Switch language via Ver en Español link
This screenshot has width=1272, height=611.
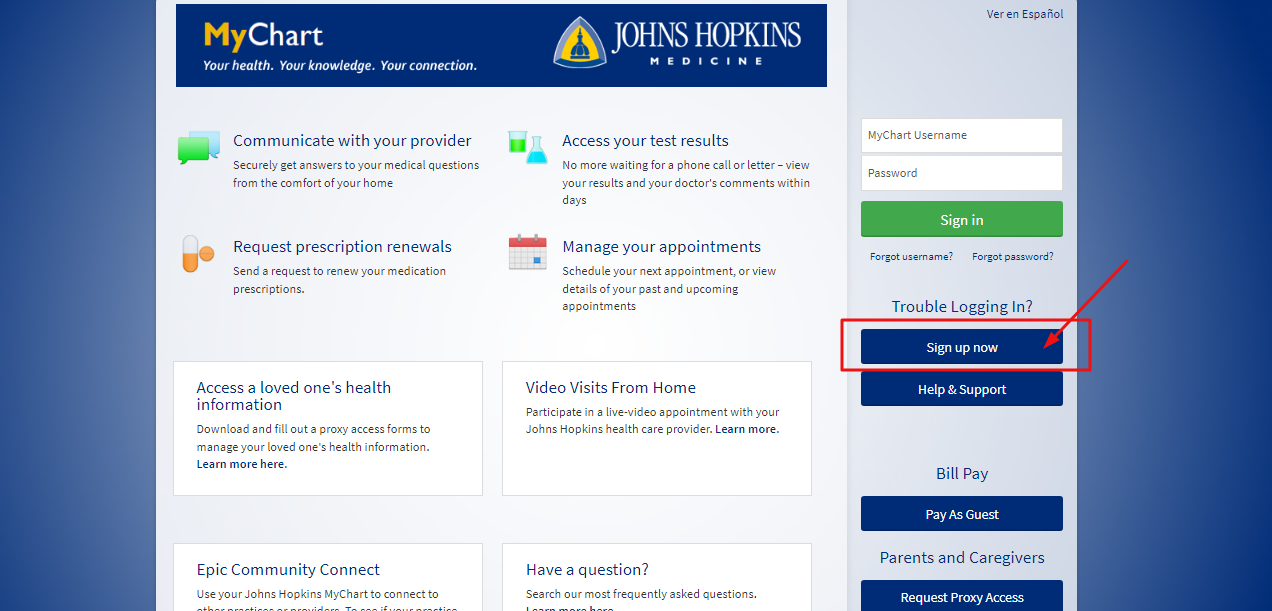(x=1024, y=13)
